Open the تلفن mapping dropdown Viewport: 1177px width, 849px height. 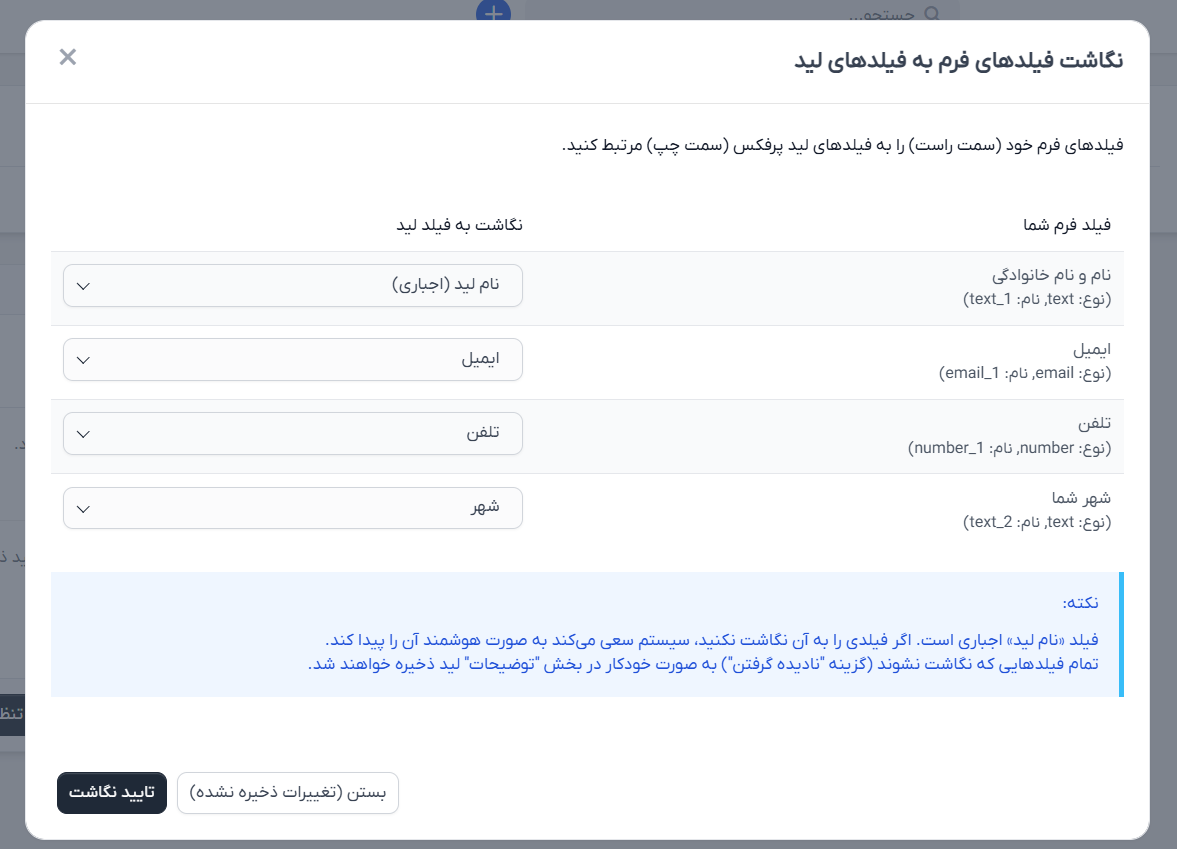290,433
